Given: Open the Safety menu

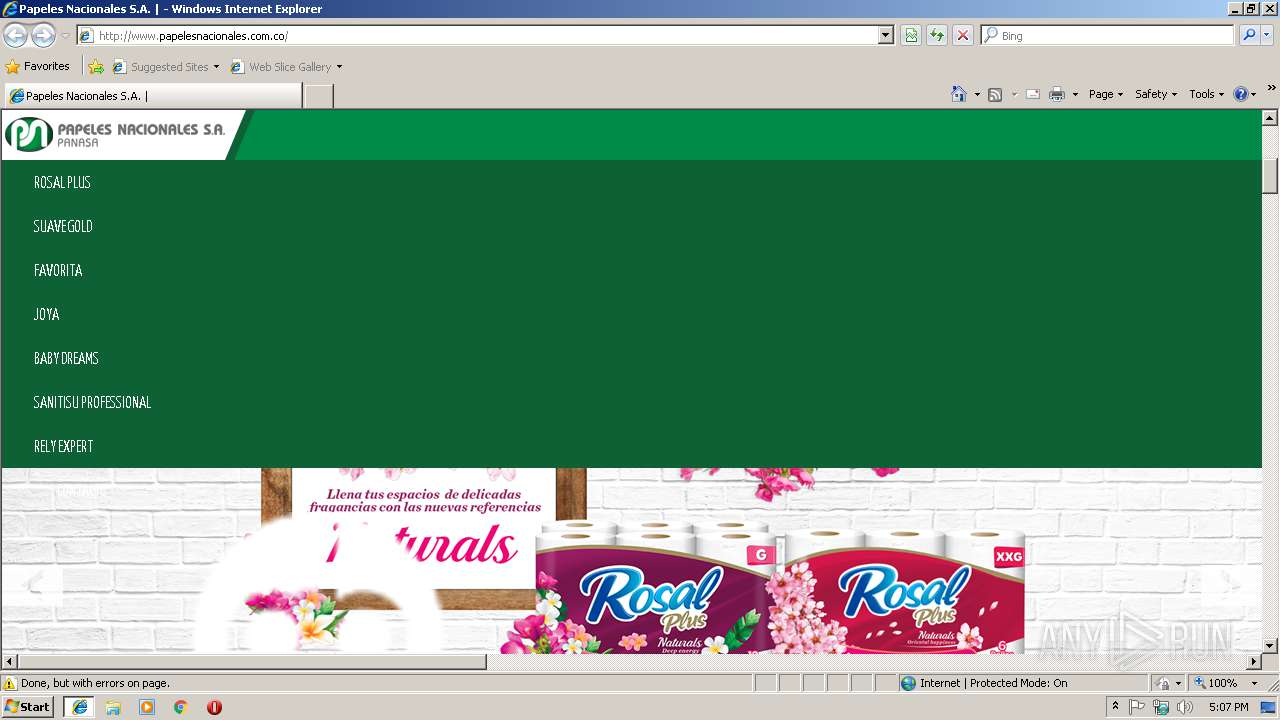Looking at the screenshot, I should (1156, 94).
